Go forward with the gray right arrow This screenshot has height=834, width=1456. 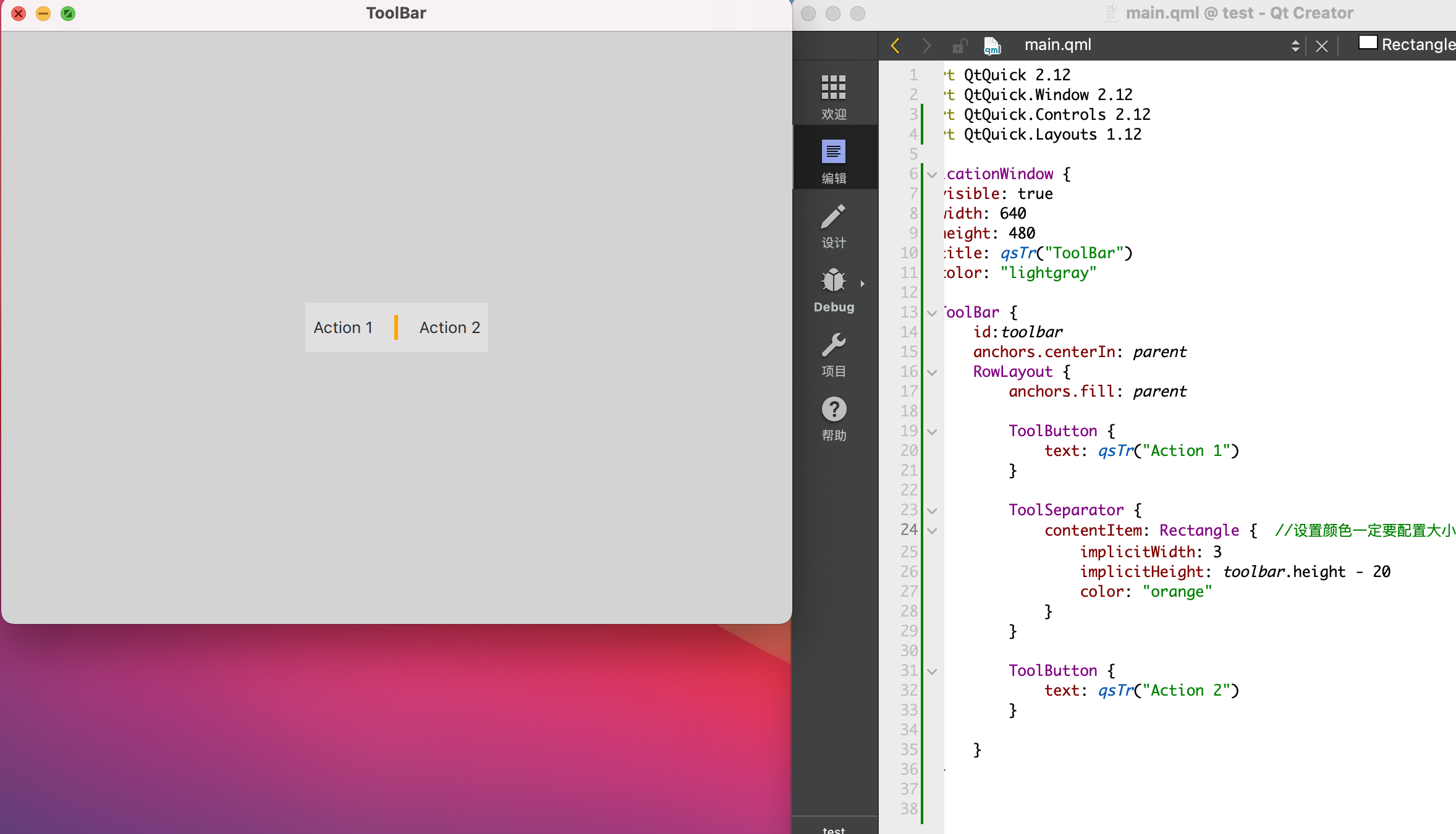point(926,45)
